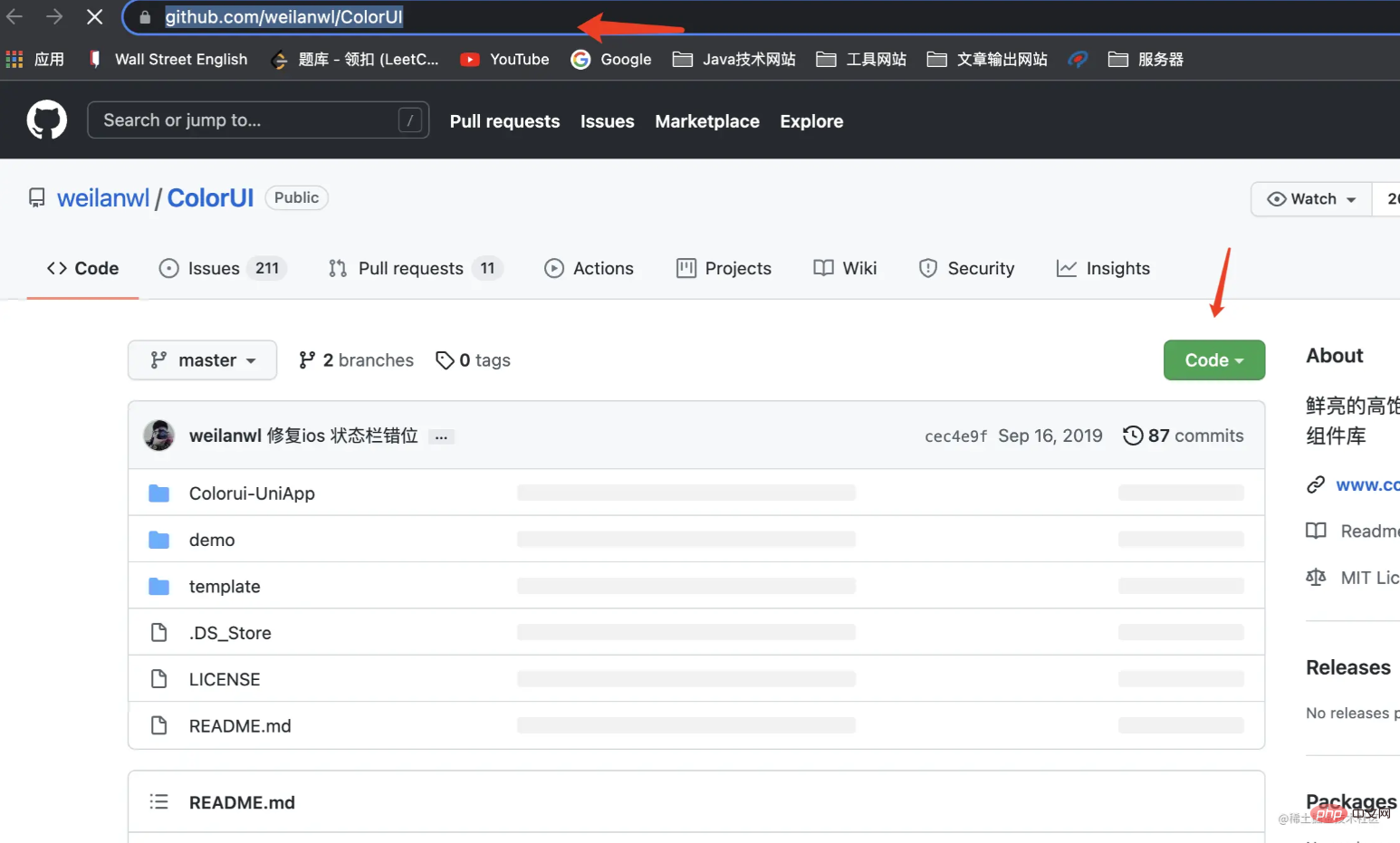Open the ColorUI repository name link
Image resolution: width=1400 pixels, height=843 pixels.
[x=210, y=198]
